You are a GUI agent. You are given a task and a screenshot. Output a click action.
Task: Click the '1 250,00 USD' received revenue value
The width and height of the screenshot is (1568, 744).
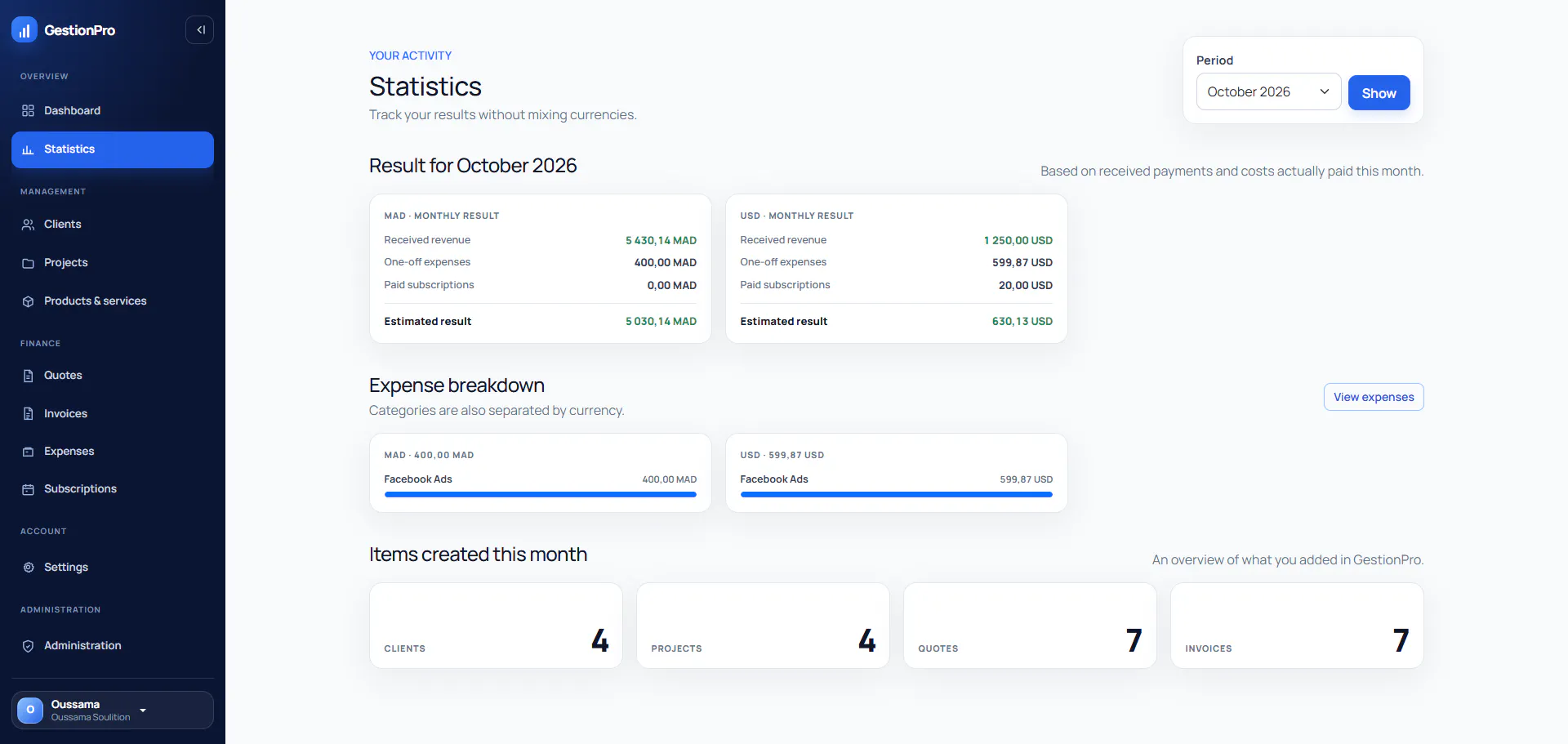click(x=1018, y=240)
